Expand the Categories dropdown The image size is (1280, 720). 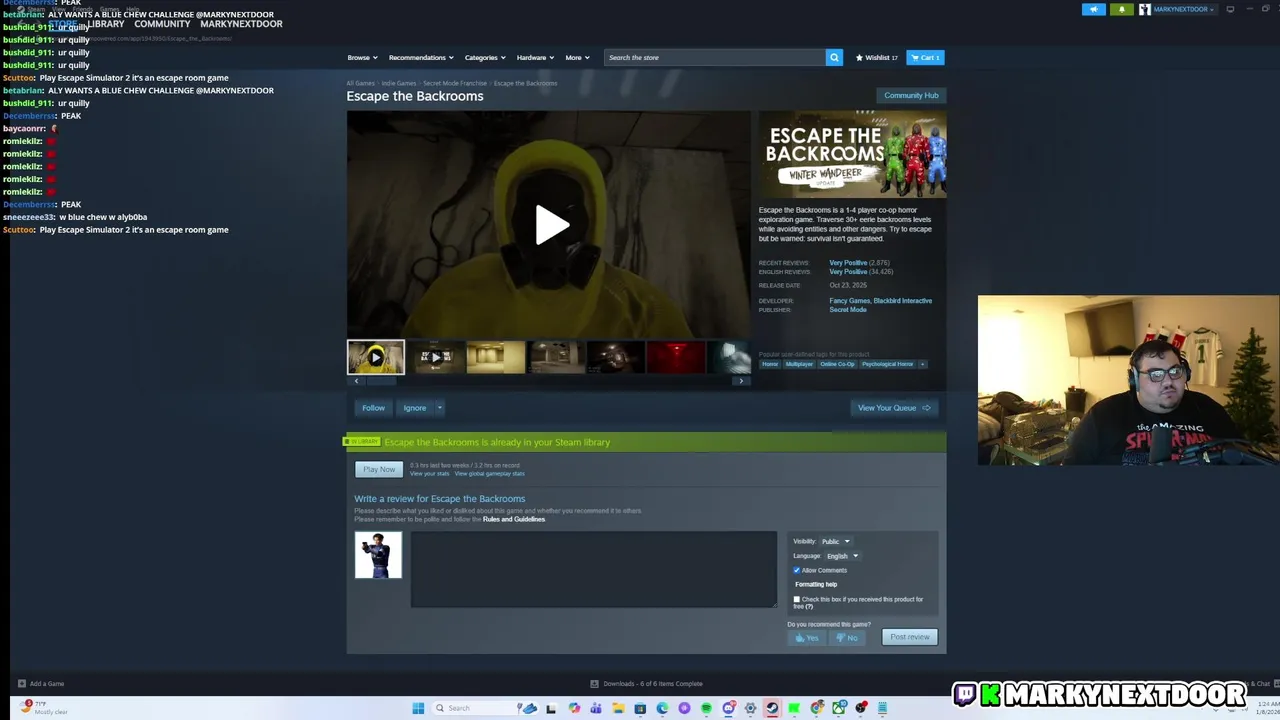click(485, 57)
